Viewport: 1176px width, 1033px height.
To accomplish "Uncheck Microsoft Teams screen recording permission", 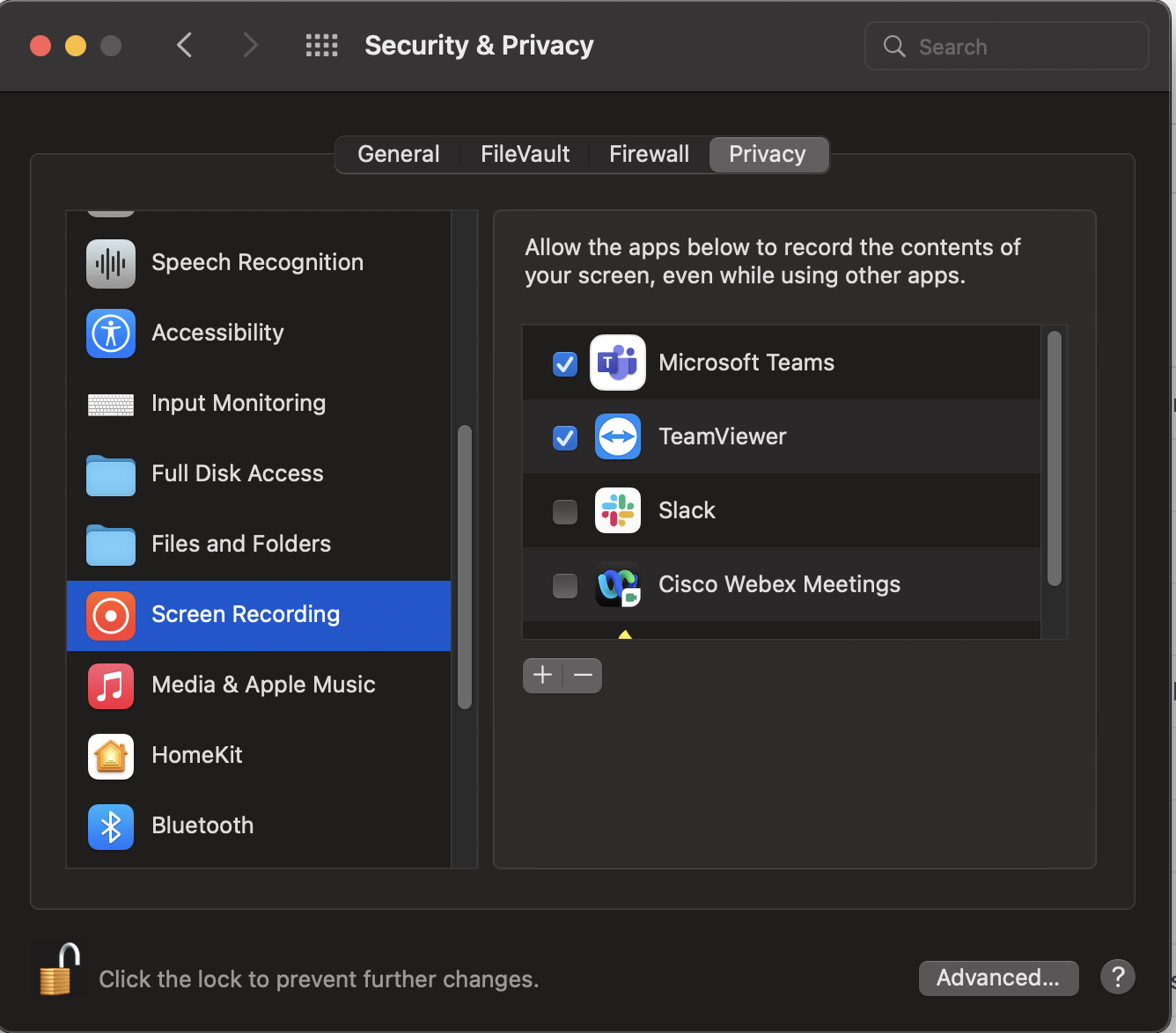I will coord(564,363).
